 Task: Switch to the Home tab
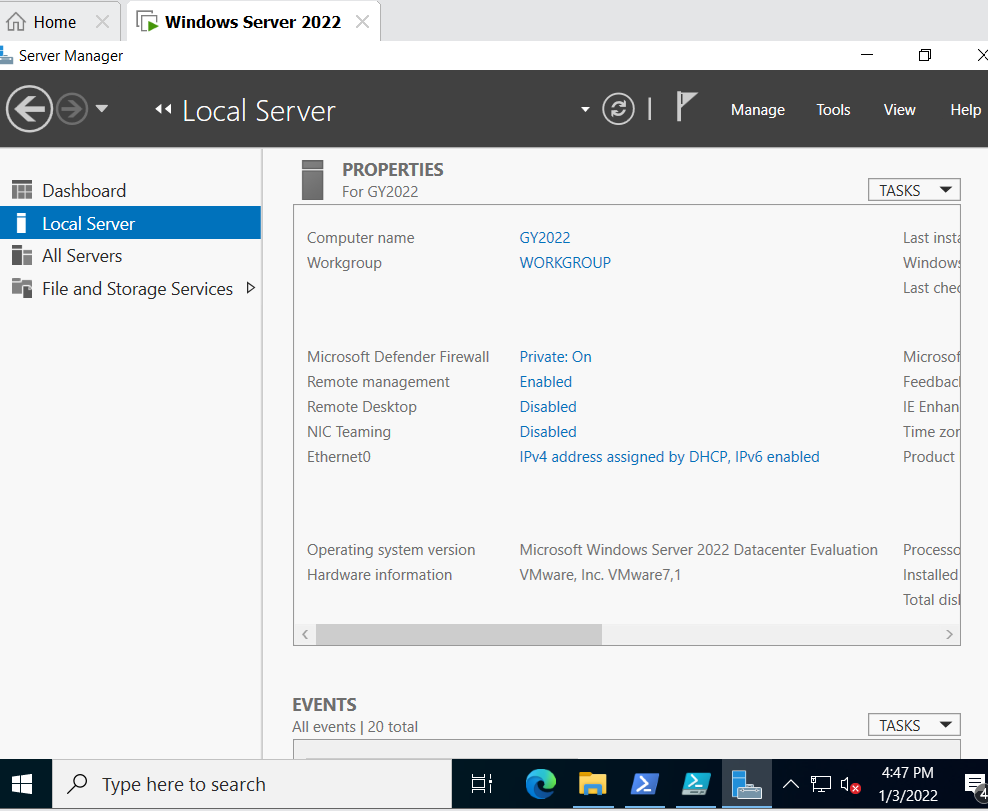click(x=54, y=22)
